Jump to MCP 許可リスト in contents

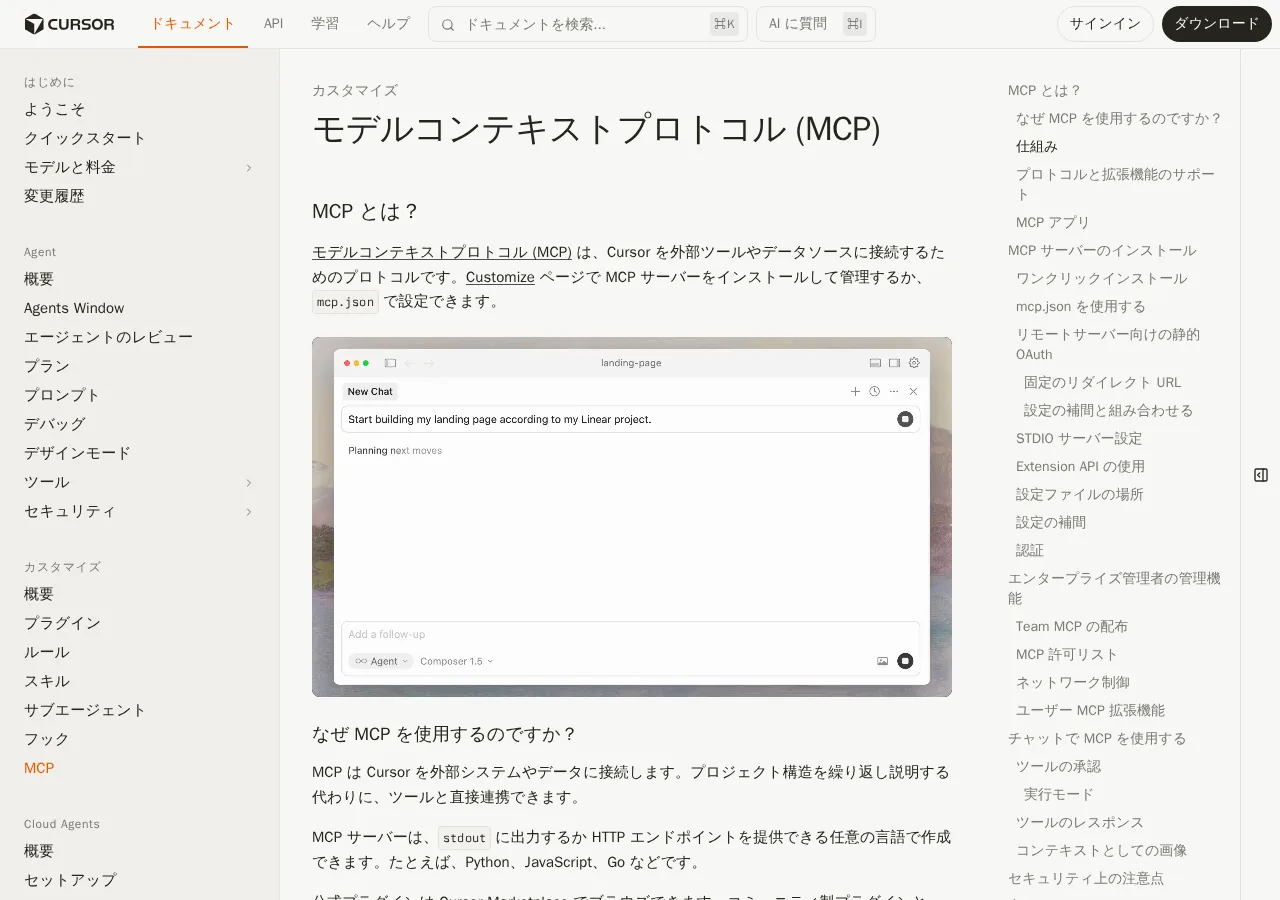point(1067,655)
